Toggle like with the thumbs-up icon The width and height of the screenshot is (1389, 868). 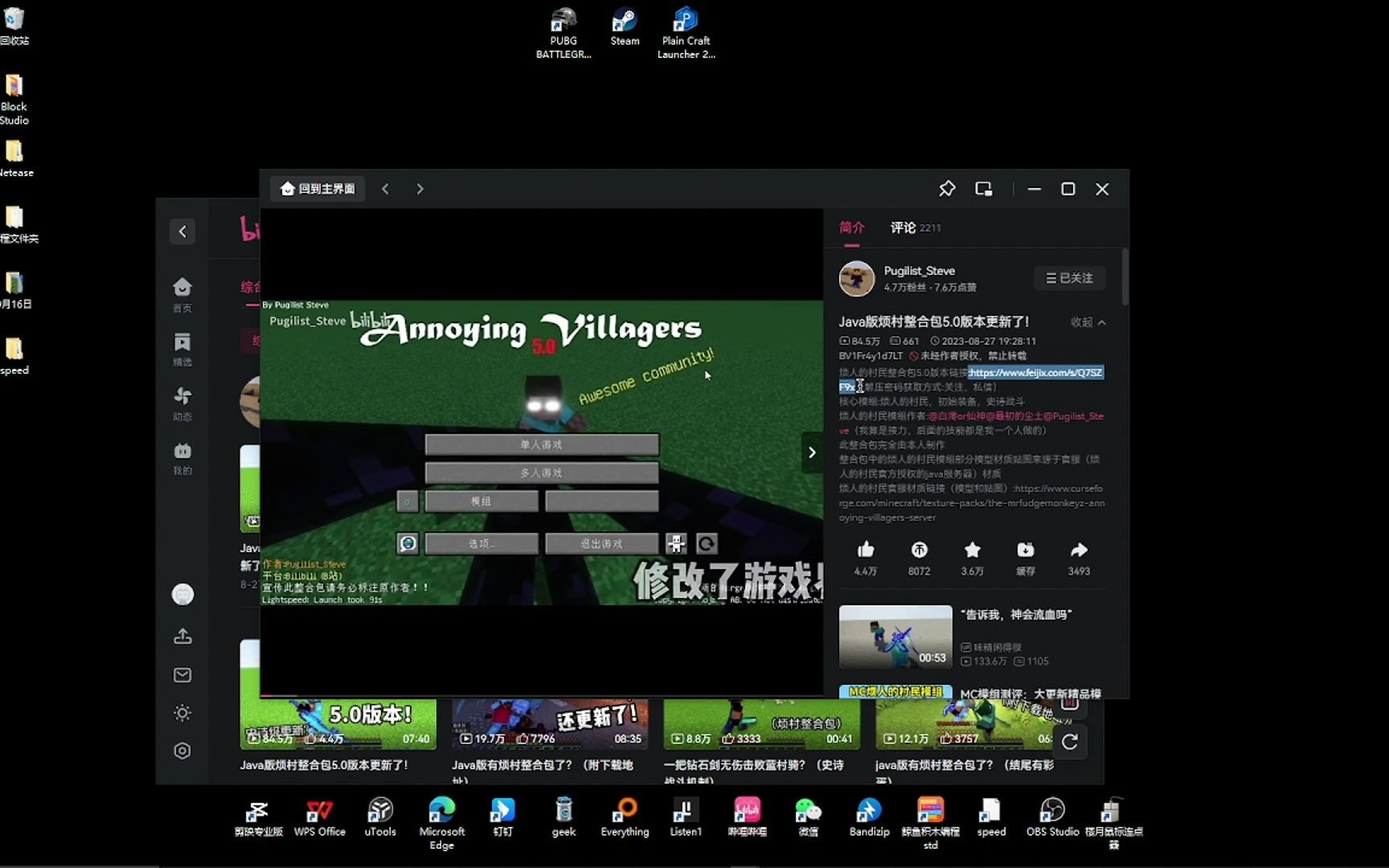coord(865,550)
